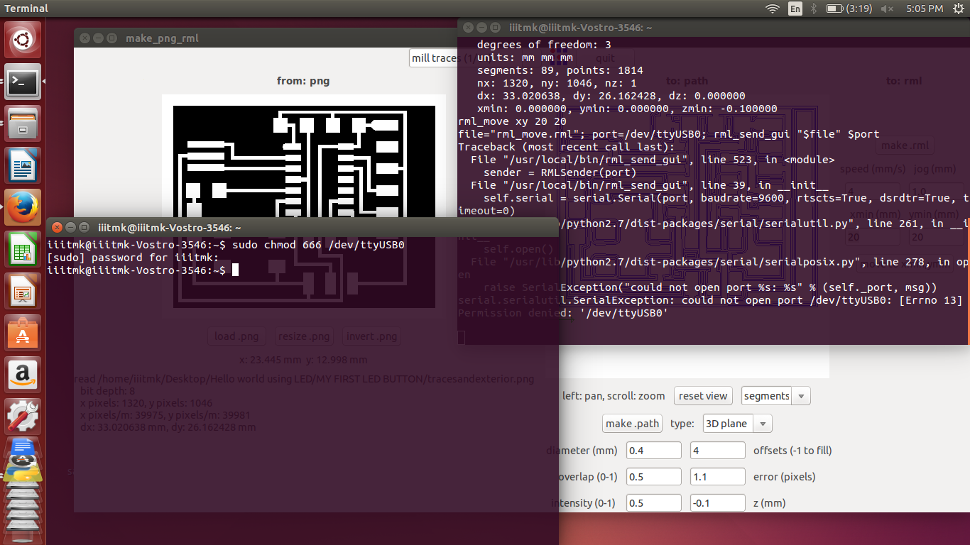Open System Settings from the dock
This screenshot has width=970, height=545.
pos(23,415)
